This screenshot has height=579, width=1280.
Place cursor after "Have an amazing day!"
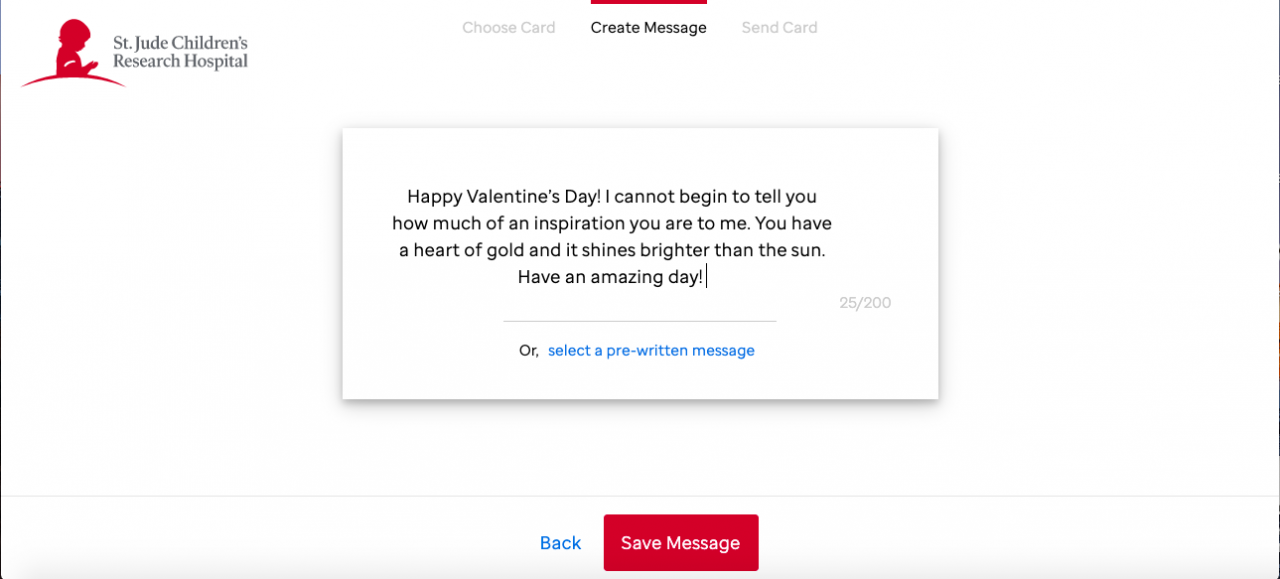tap(706, 277)
